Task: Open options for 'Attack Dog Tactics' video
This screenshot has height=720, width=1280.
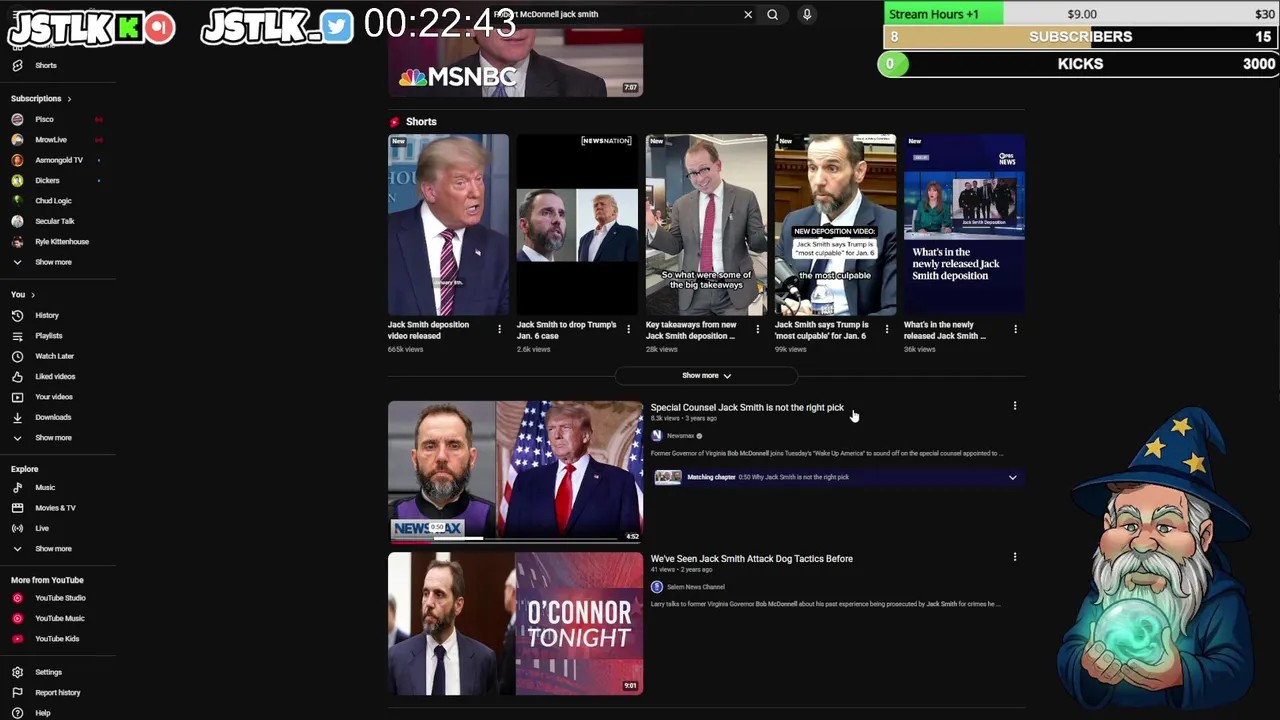Action: coord(1015,557)
